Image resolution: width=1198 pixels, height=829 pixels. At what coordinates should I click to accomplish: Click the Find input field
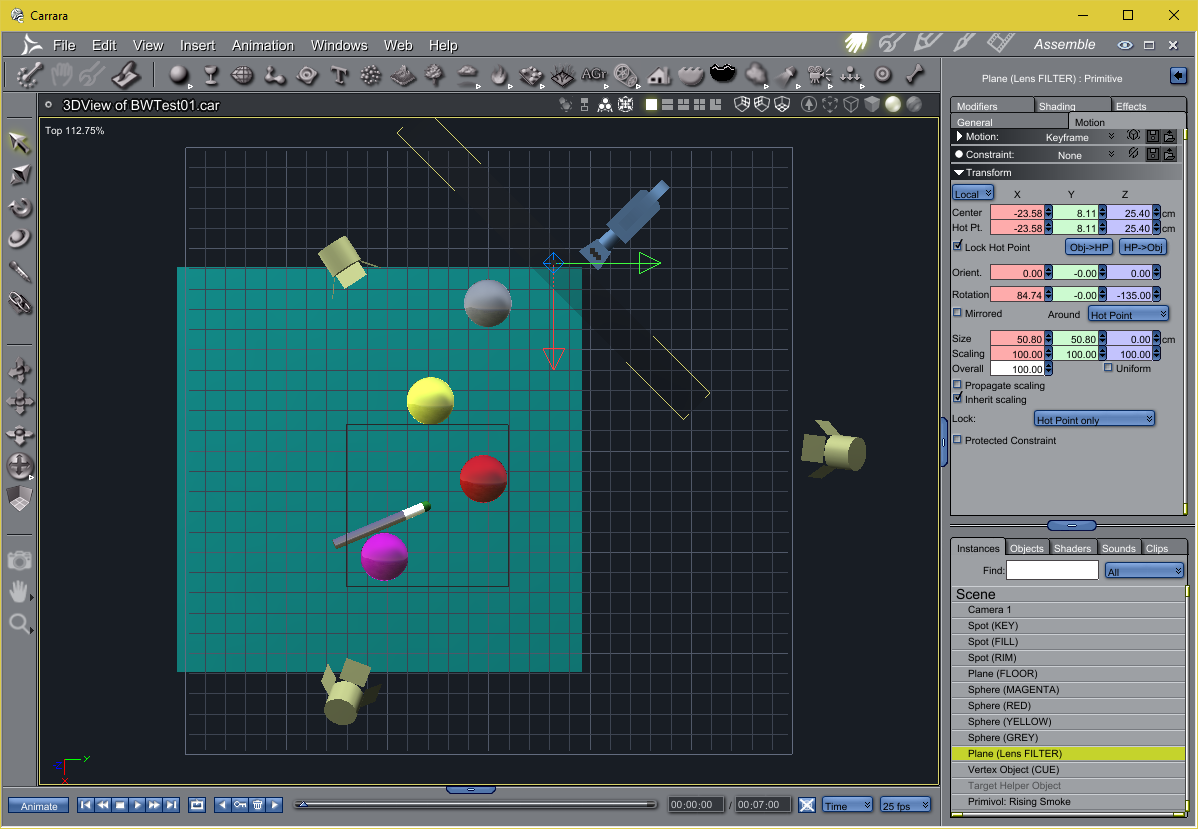pos(1052,570)
